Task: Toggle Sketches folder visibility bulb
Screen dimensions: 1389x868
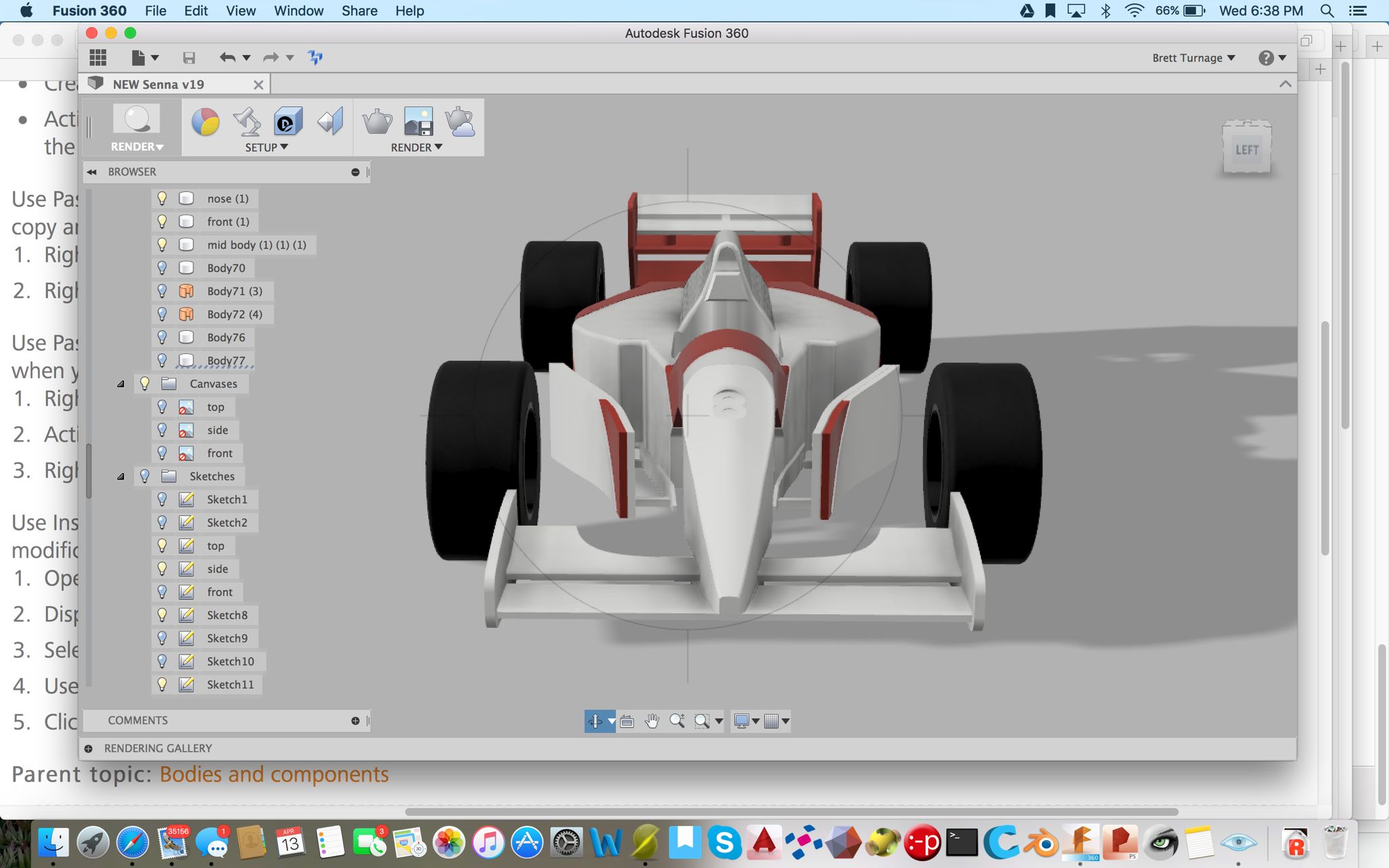Action: [144, 476]
